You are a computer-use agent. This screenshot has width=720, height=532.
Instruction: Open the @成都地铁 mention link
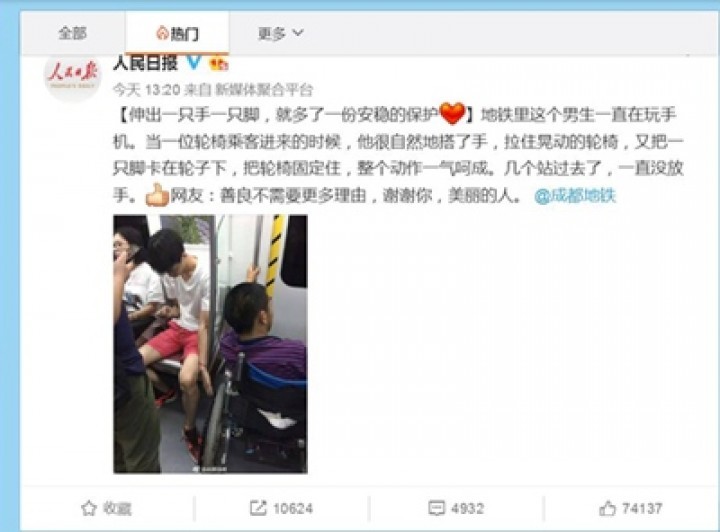(574, 196)
